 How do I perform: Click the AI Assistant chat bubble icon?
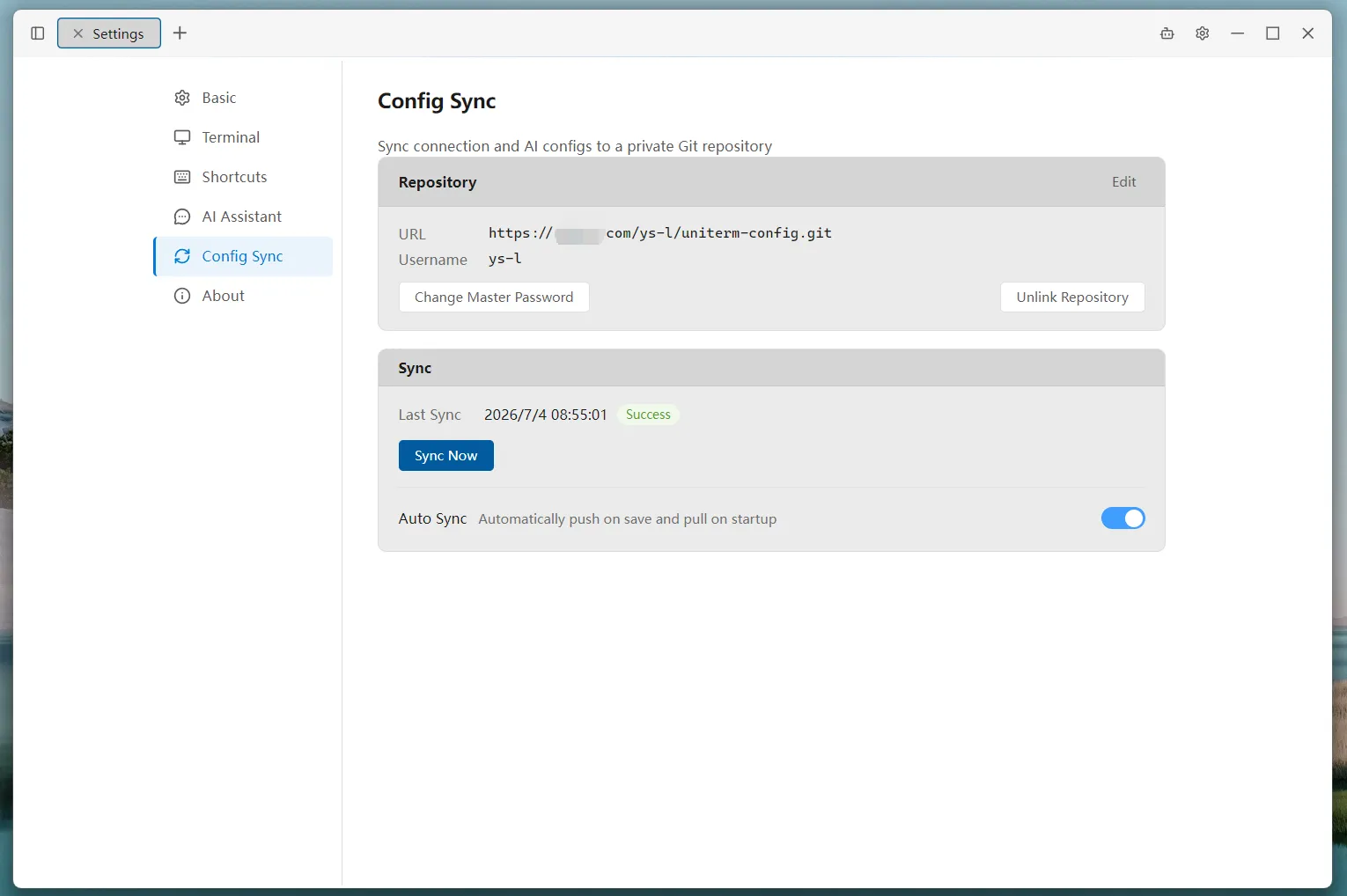coord(182,217)
